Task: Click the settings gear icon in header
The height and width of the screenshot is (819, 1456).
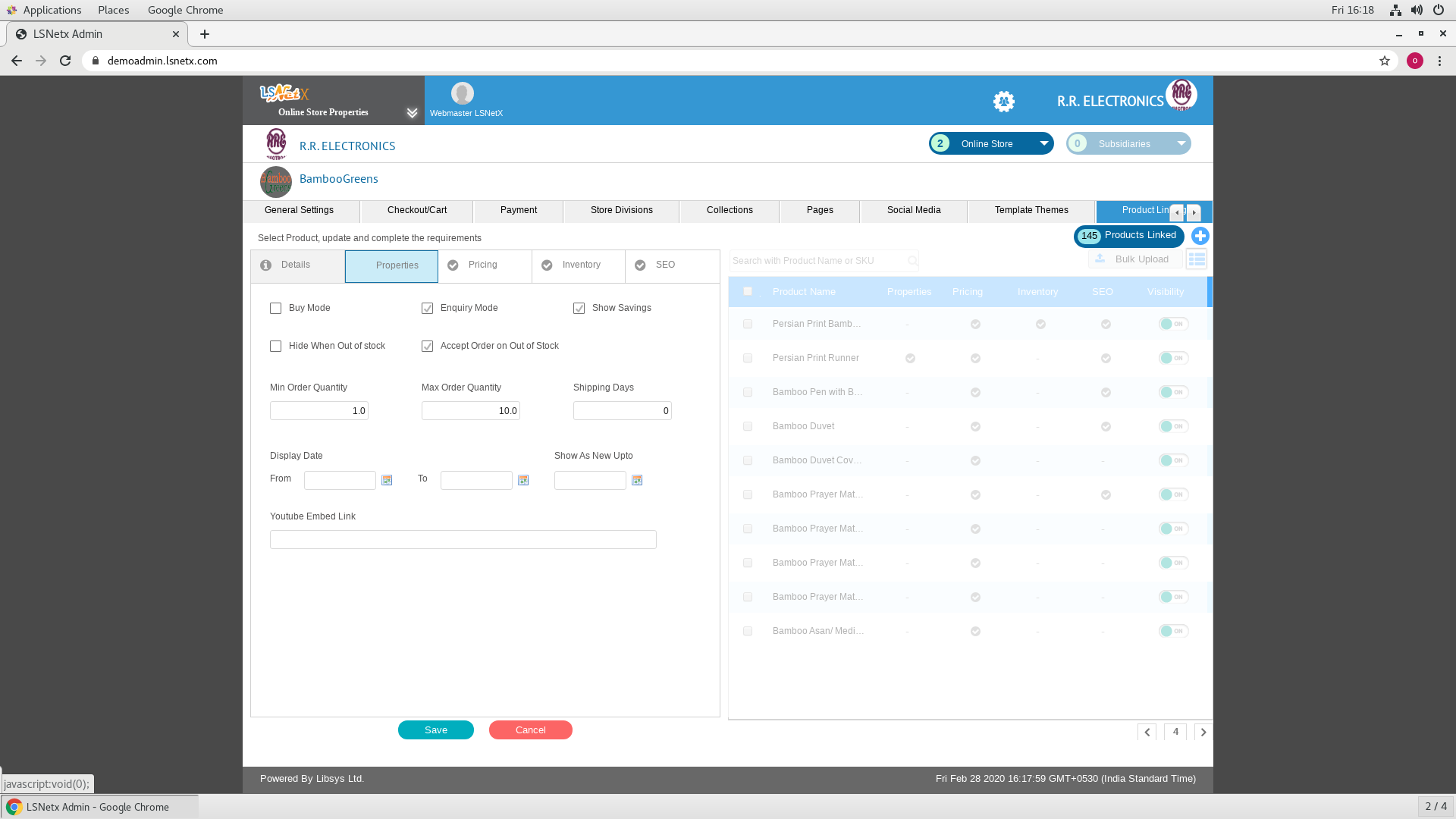Action: (1004, 101)
